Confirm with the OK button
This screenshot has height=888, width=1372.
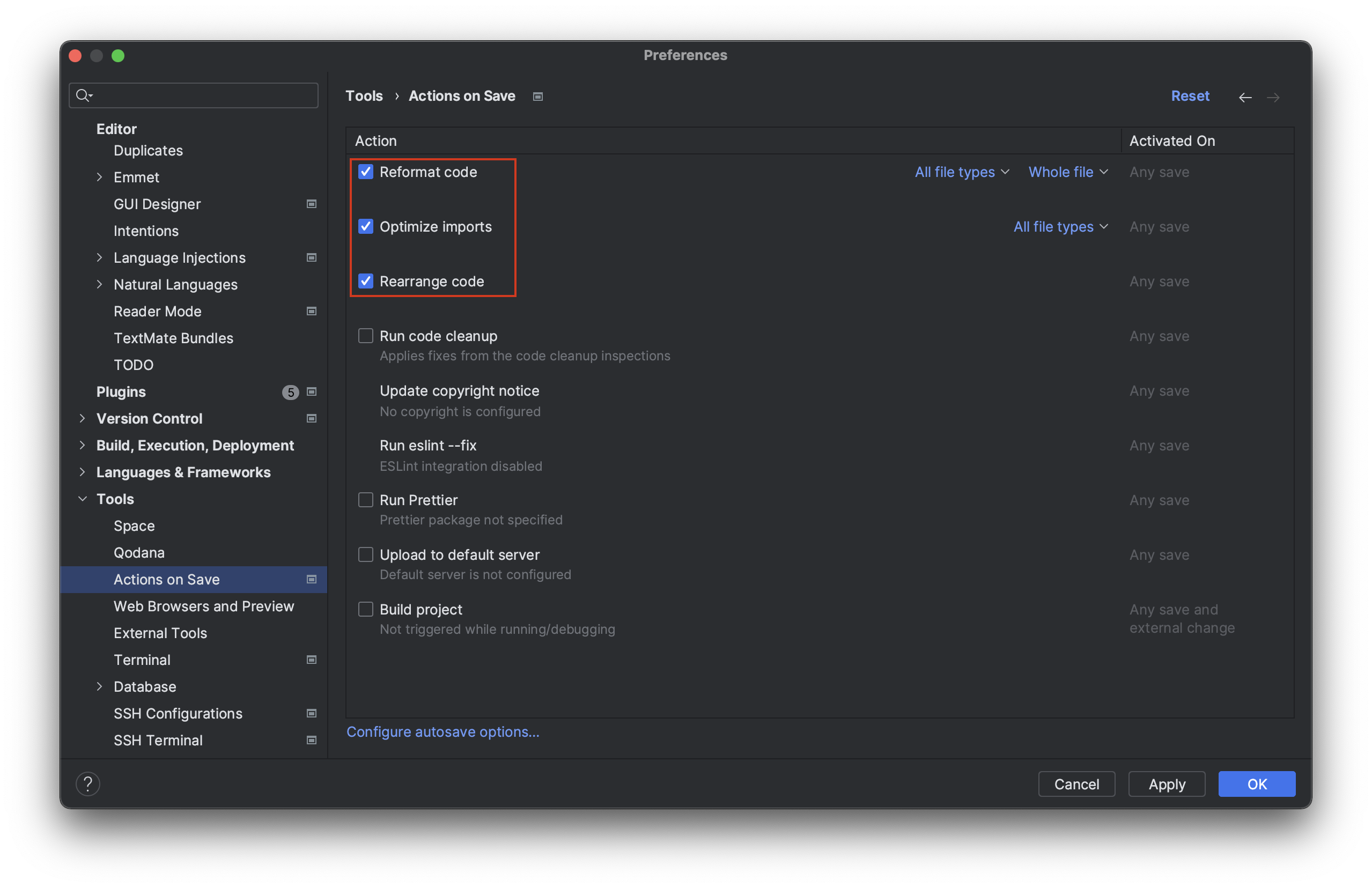click(1257, 783)
